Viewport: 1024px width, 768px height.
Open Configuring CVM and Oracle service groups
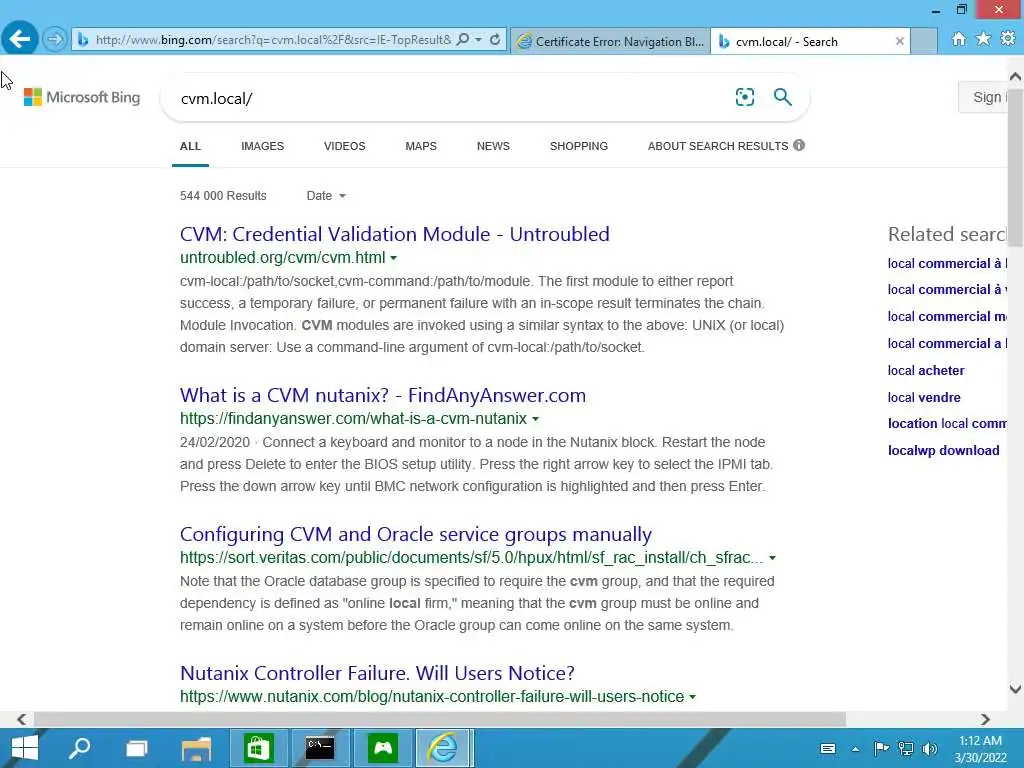[x=415, y=534]
